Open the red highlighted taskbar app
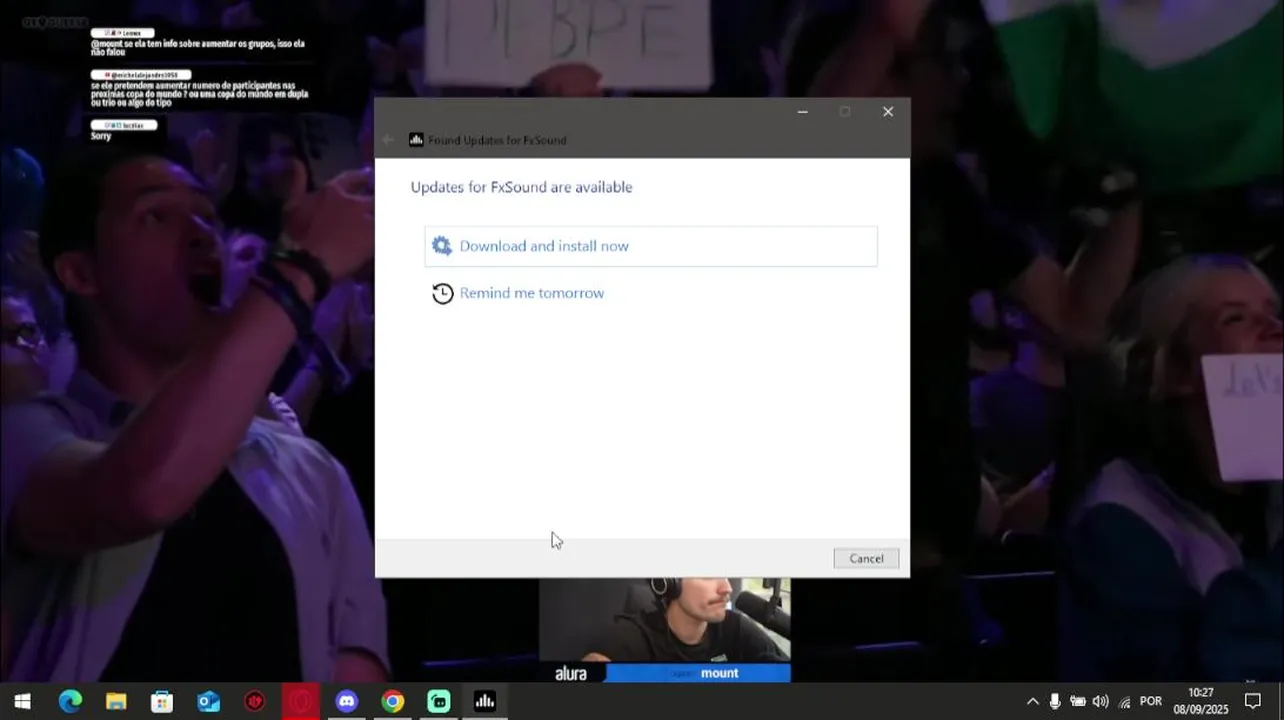 [x=300, y=701]
